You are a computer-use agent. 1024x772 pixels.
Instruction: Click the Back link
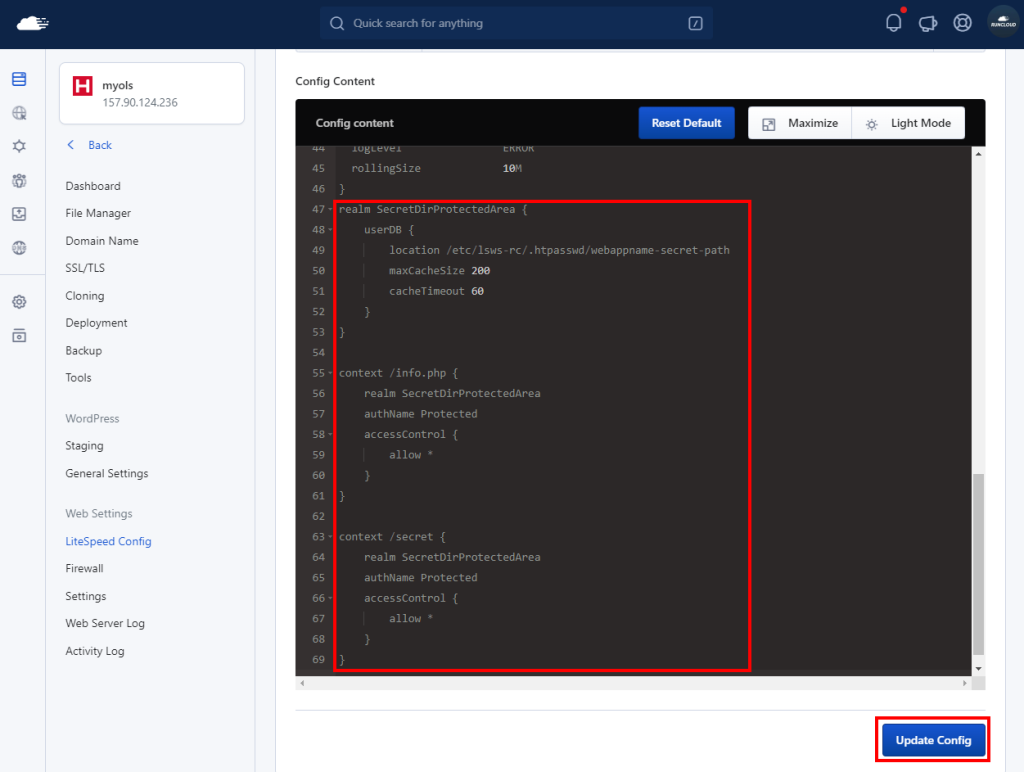[x=100, y=145]
